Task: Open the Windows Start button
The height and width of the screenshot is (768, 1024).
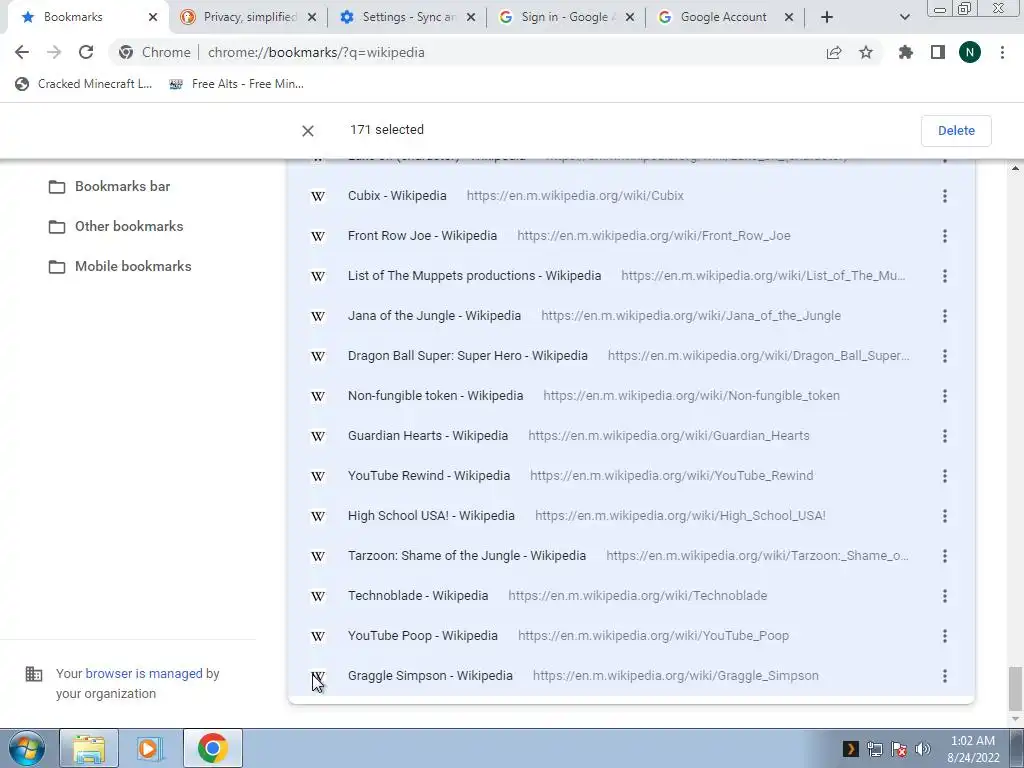Action: [27, 748]
